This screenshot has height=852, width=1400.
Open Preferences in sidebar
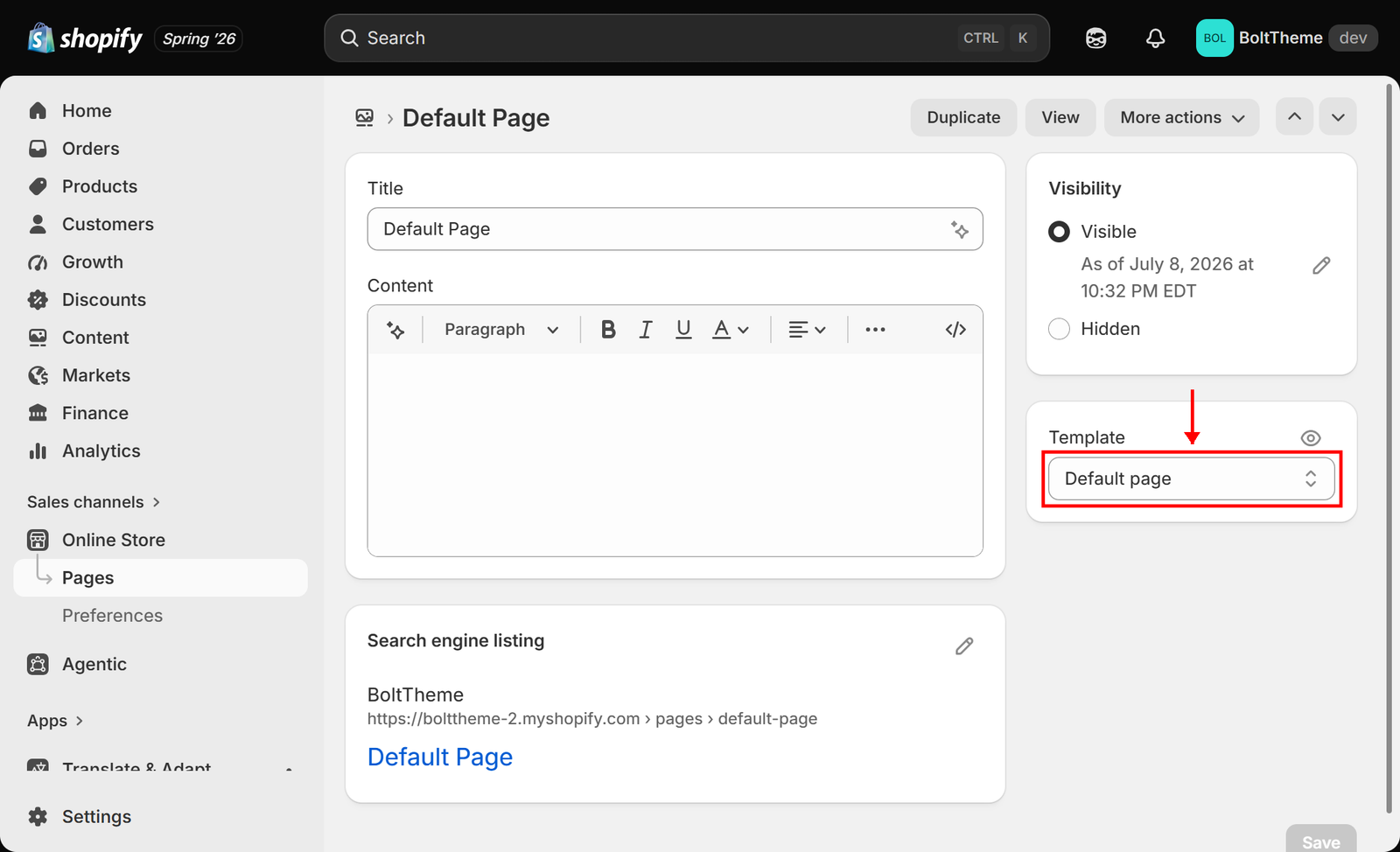pos(112,616)
